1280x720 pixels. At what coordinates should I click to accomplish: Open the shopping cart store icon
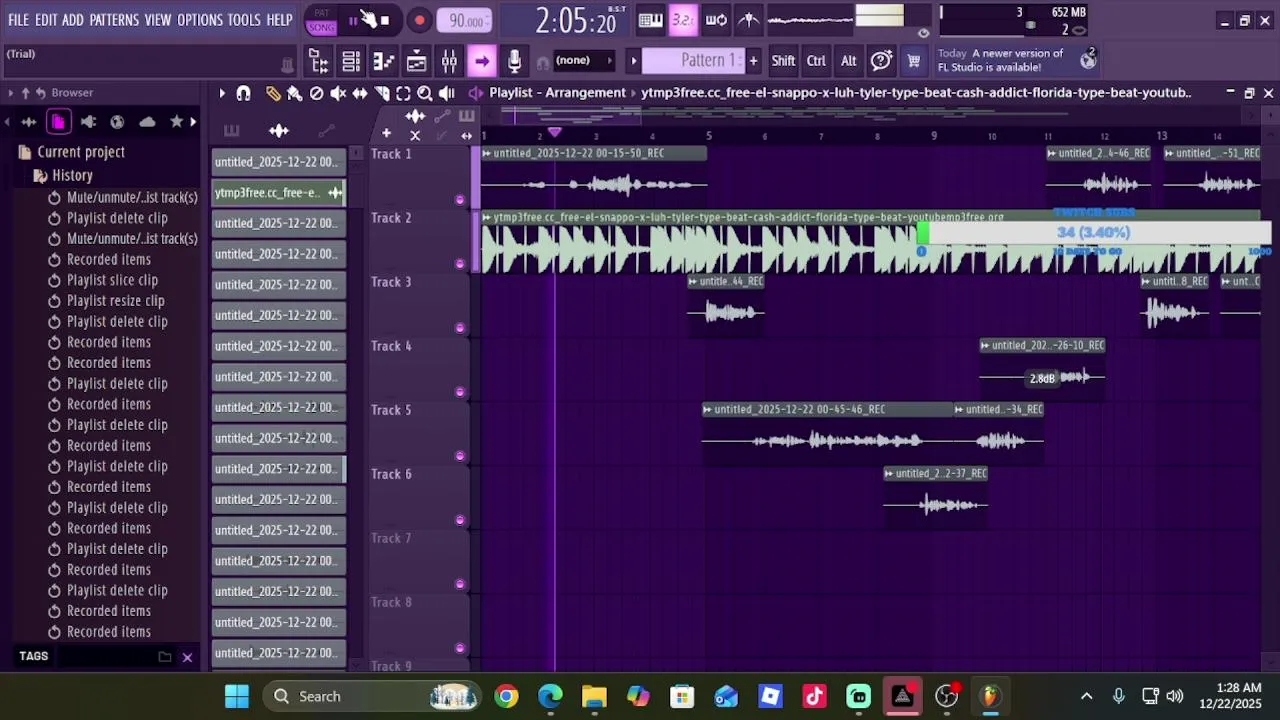pos(913,61)
